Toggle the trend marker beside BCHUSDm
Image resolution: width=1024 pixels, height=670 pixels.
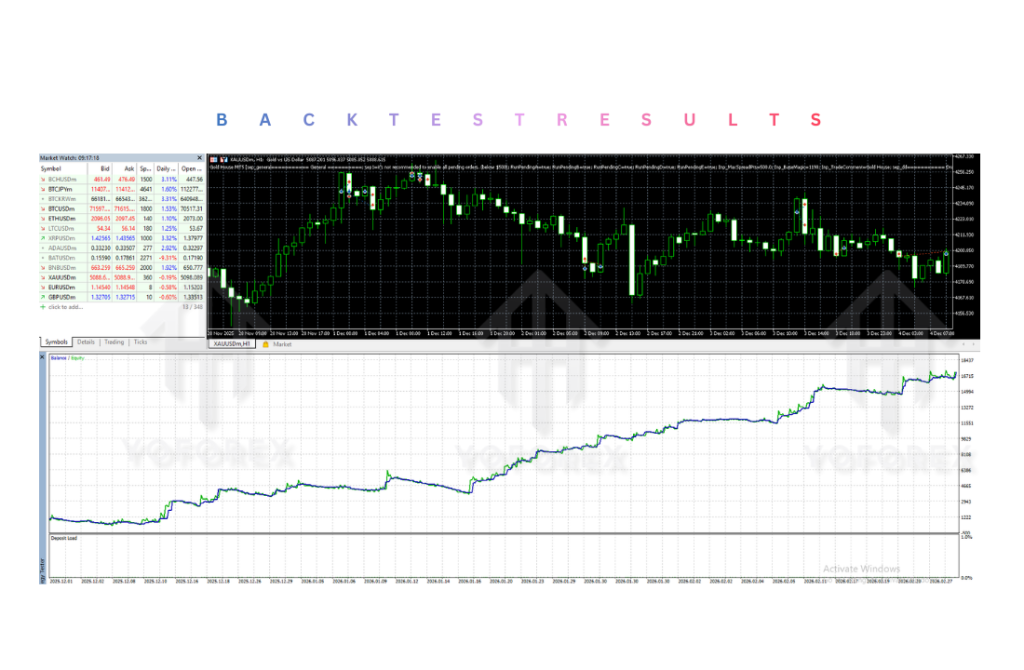tap(45, 180)
